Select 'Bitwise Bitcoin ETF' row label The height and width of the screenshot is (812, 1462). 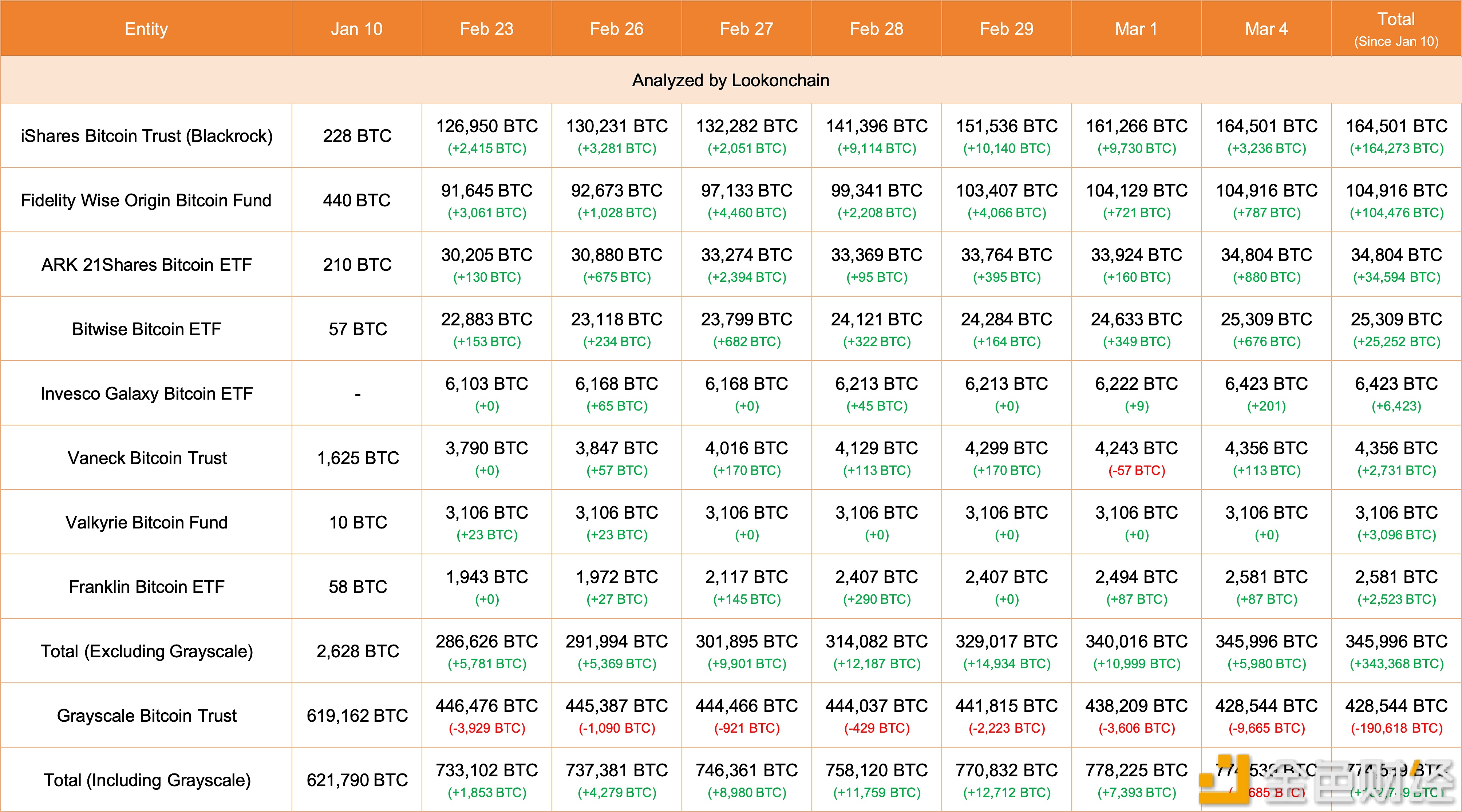click(146, 329)
